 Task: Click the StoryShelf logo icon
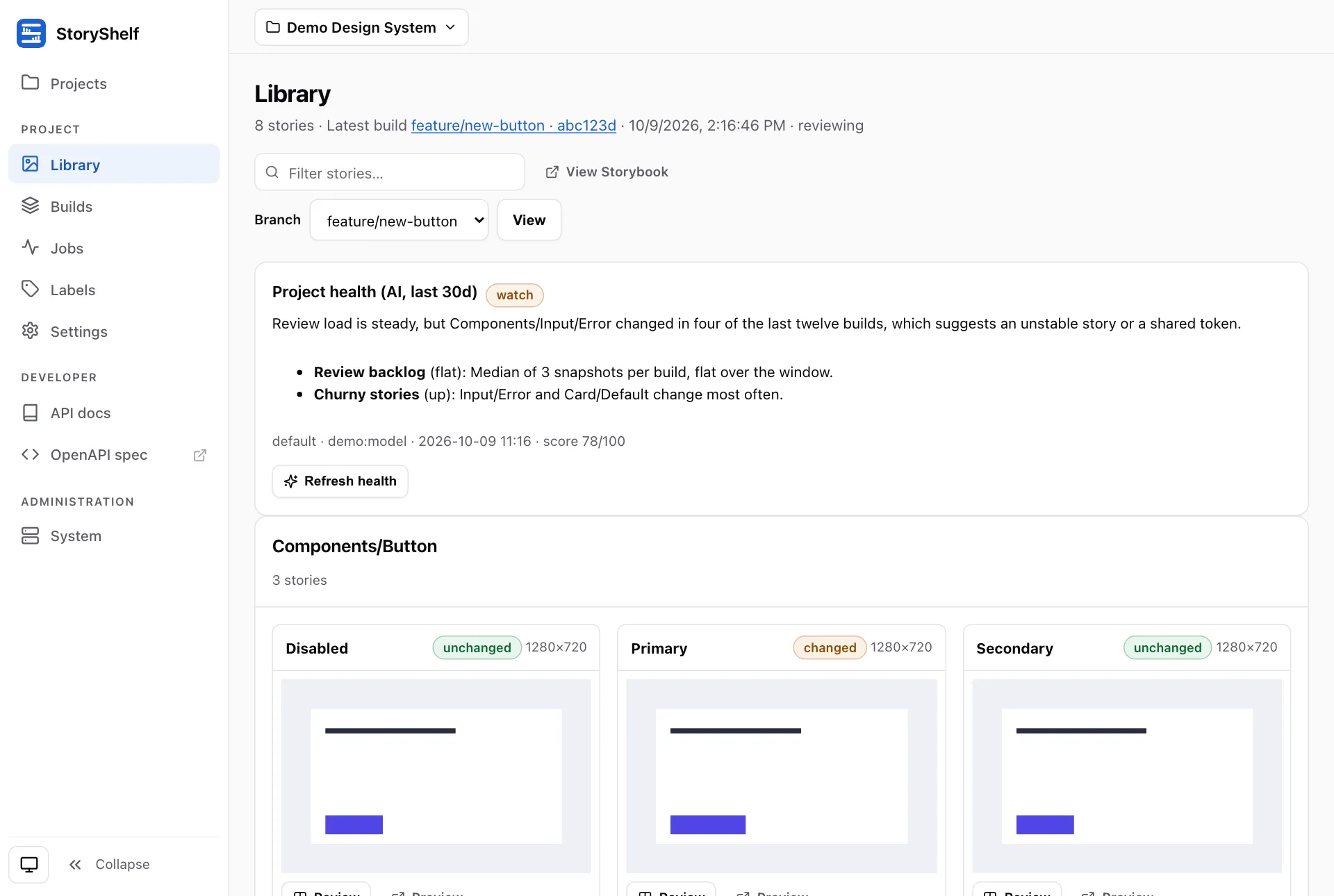31,33
